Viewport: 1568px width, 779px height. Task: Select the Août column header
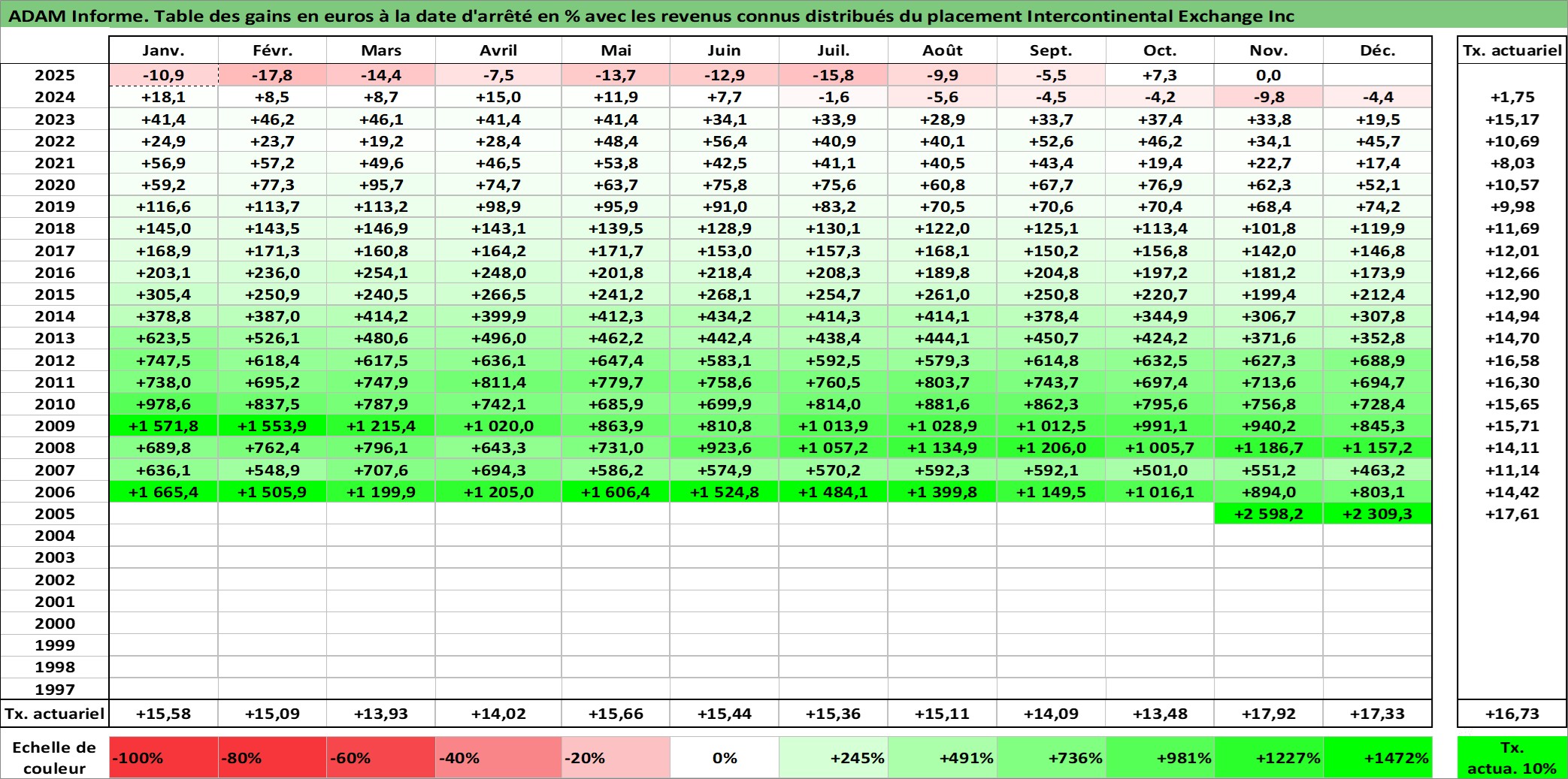click(943, 50)
